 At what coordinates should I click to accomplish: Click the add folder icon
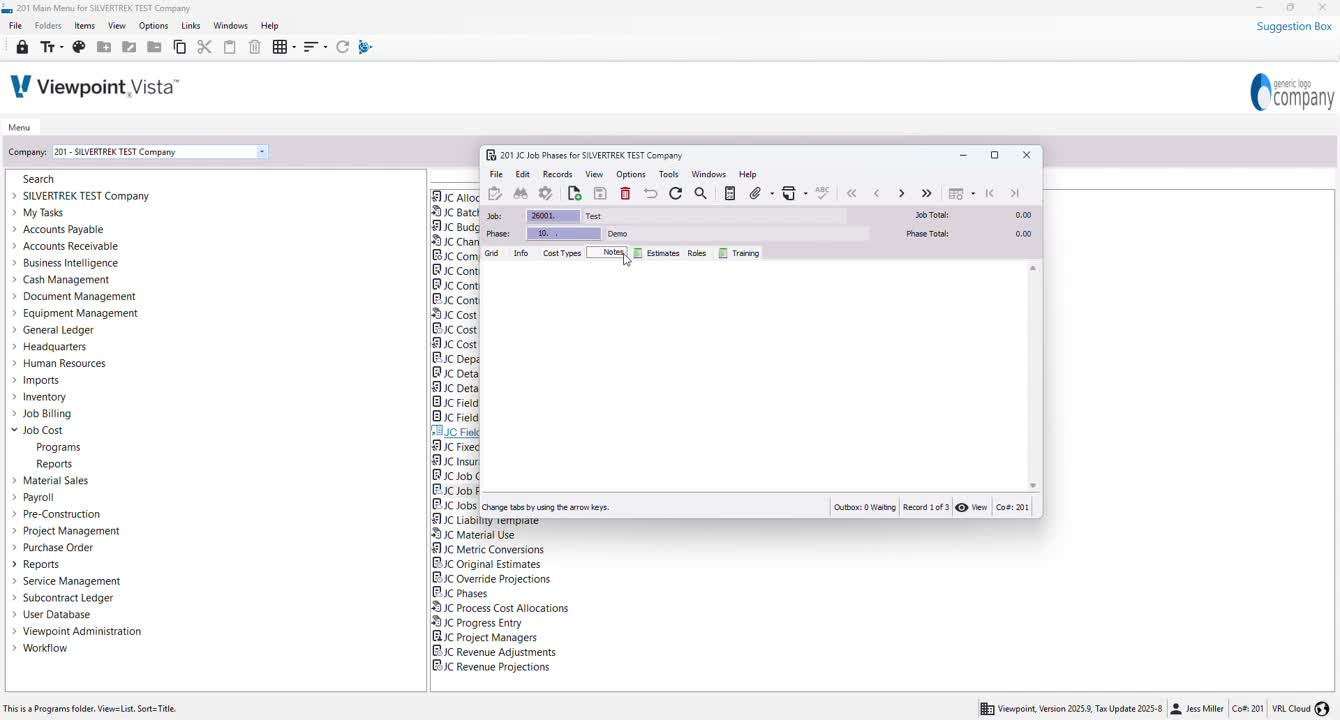(104, 47)
